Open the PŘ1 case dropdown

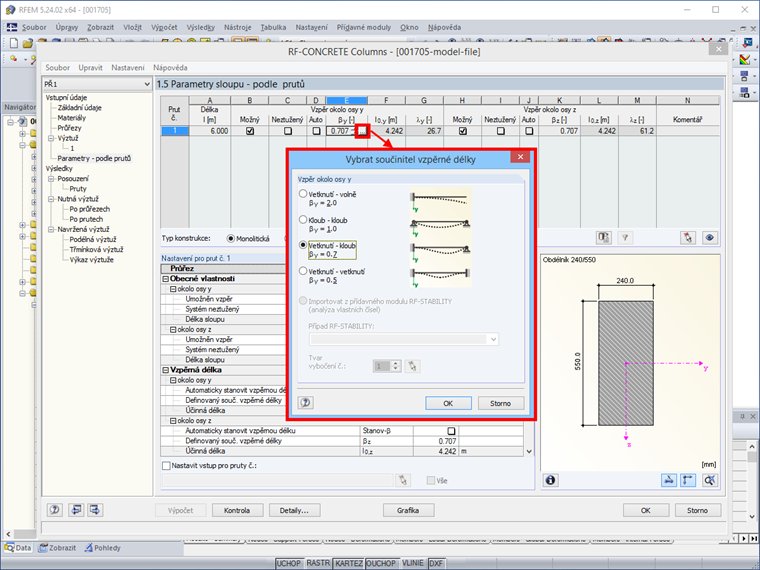[x=97, y=84]
